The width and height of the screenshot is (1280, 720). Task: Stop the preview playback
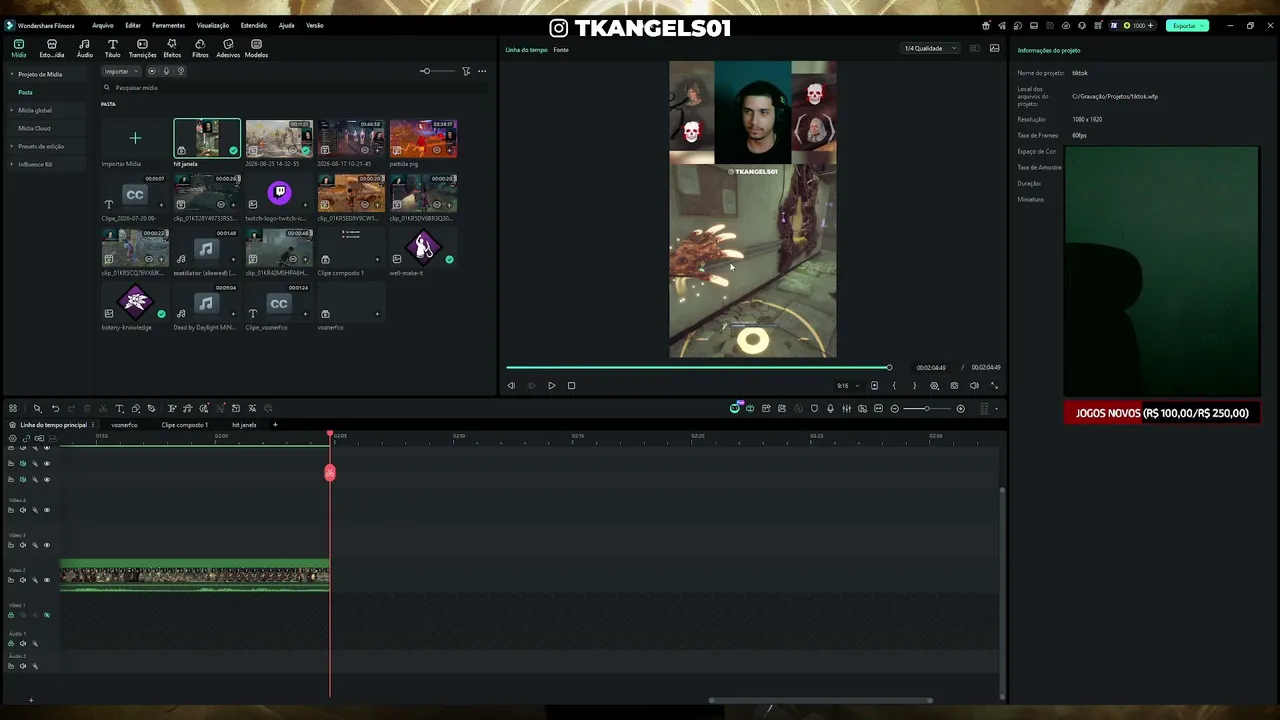pos(571,385)
